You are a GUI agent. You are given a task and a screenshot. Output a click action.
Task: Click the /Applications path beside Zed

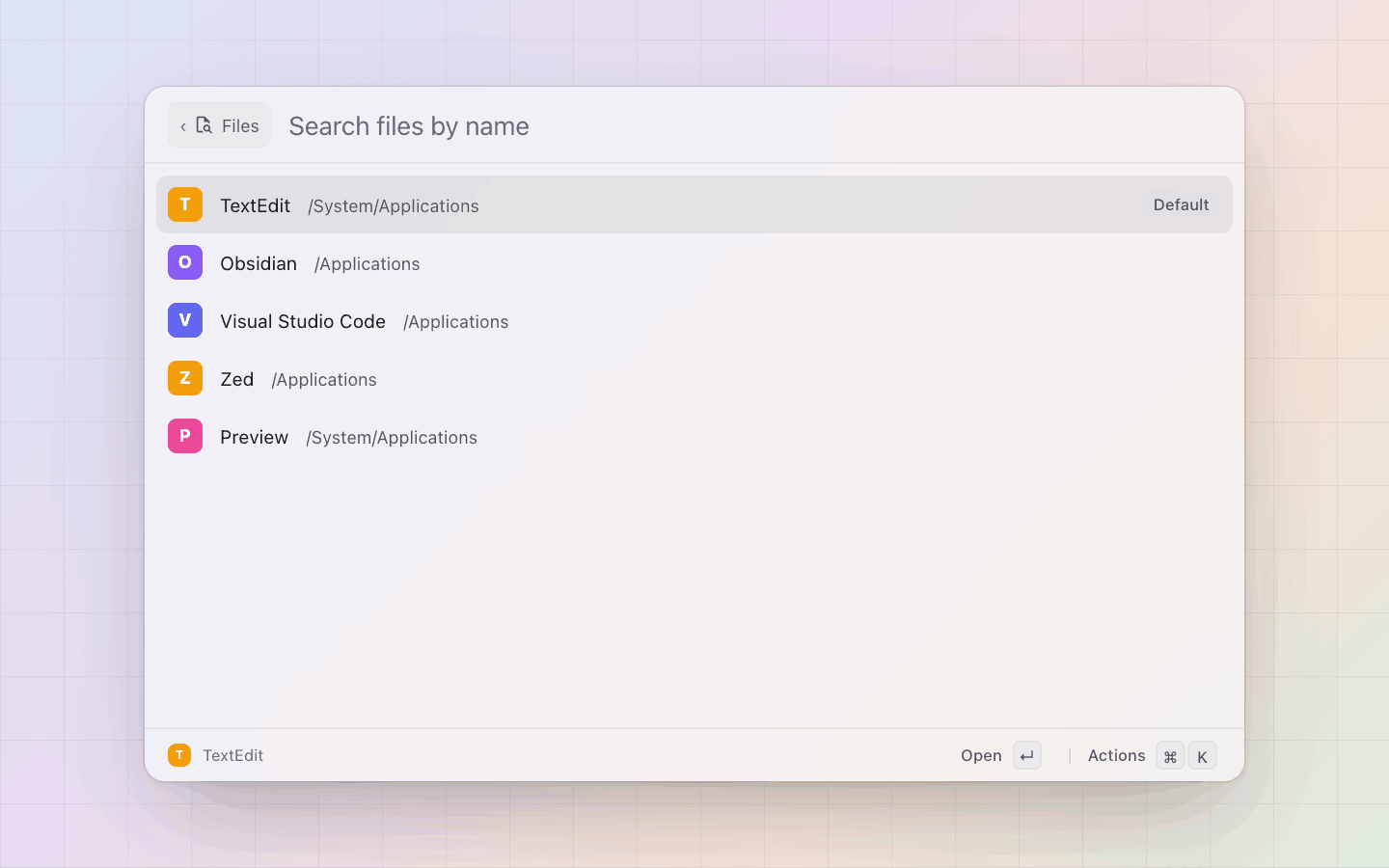tap(324, 380)
